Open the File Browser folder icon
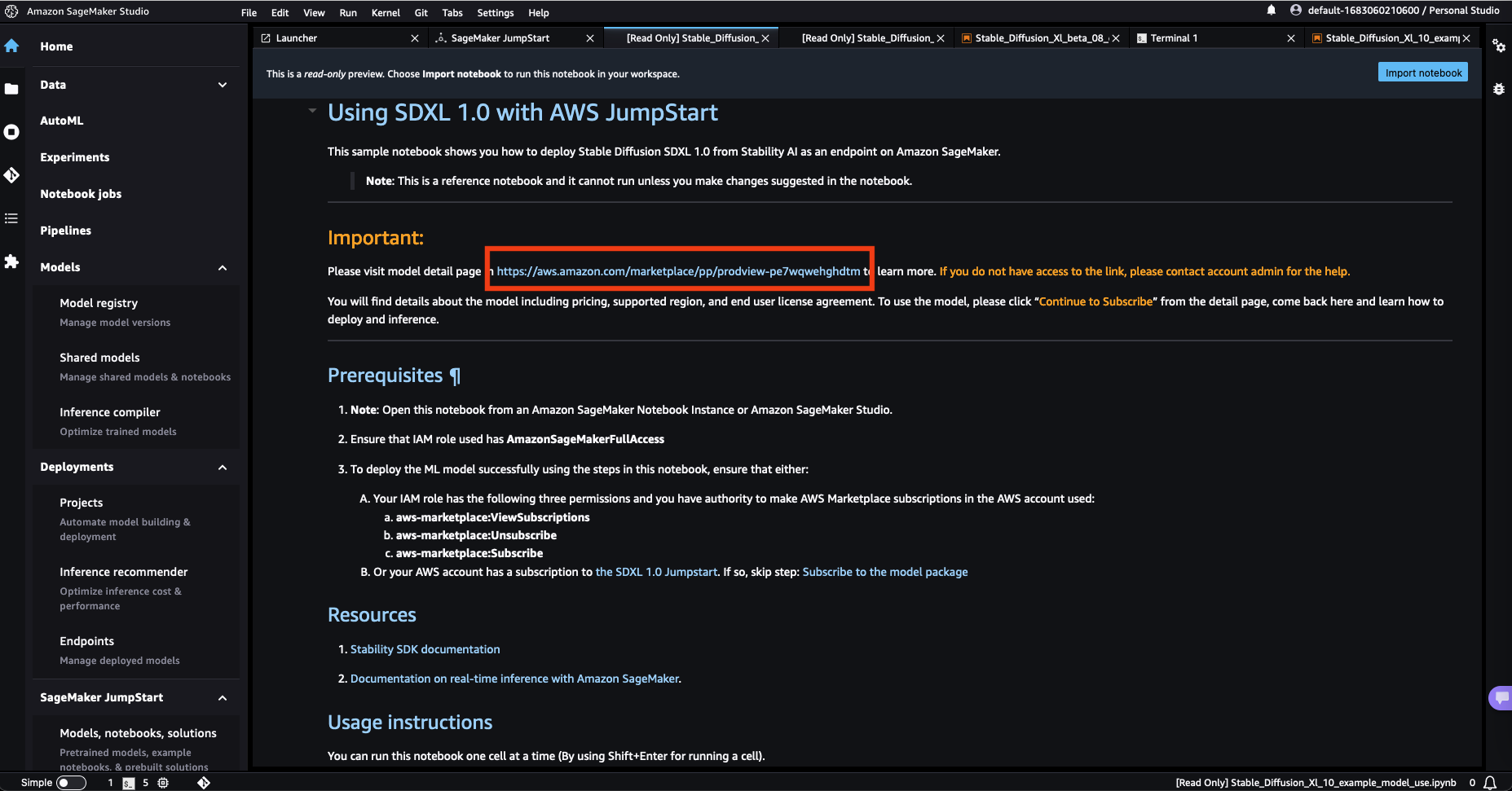This screenshot has width=1512, height=791. tap(11, 89)
